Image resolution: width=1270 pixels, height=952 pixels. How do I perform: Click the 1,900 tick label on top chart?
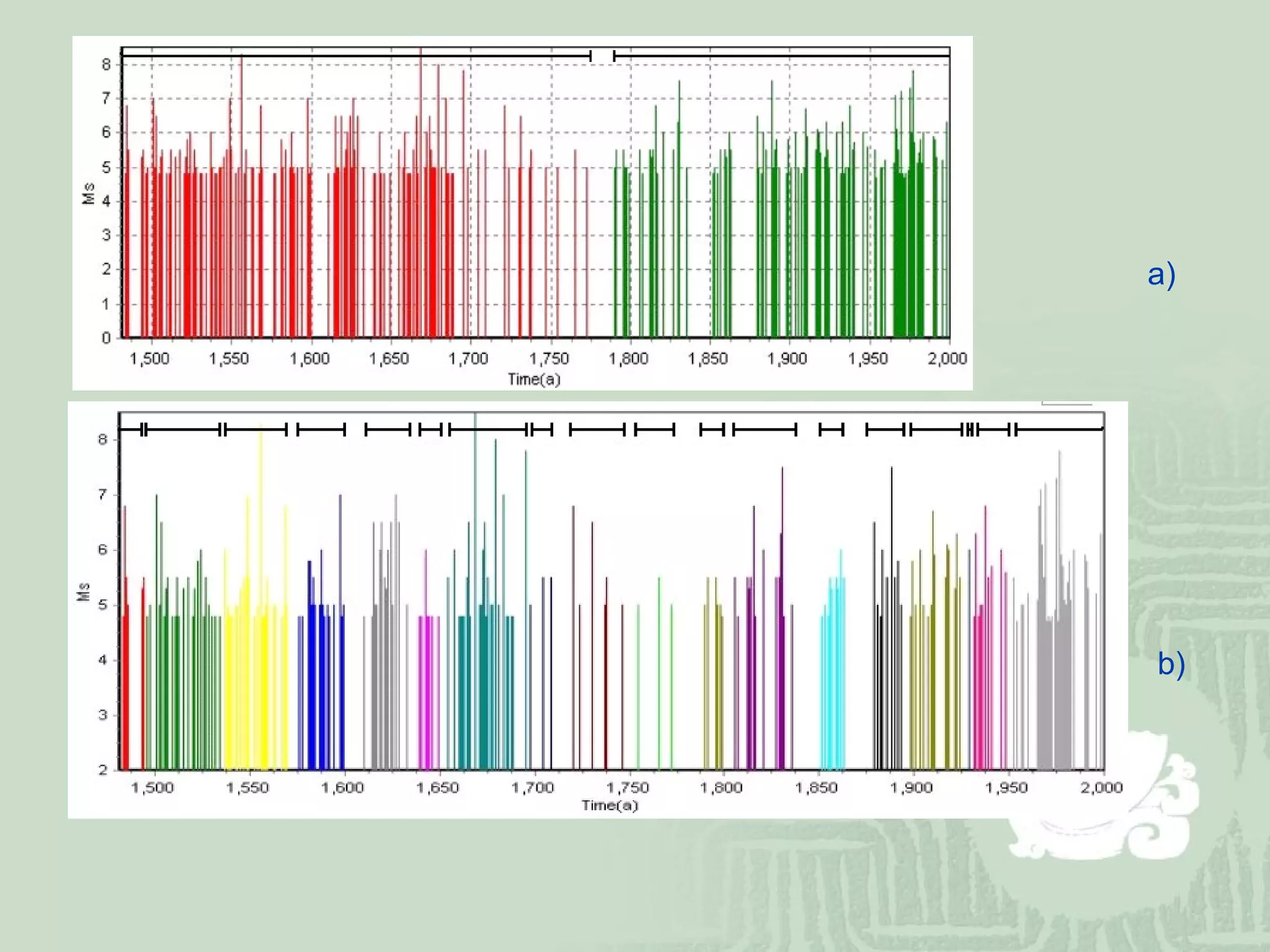(787, 358)
